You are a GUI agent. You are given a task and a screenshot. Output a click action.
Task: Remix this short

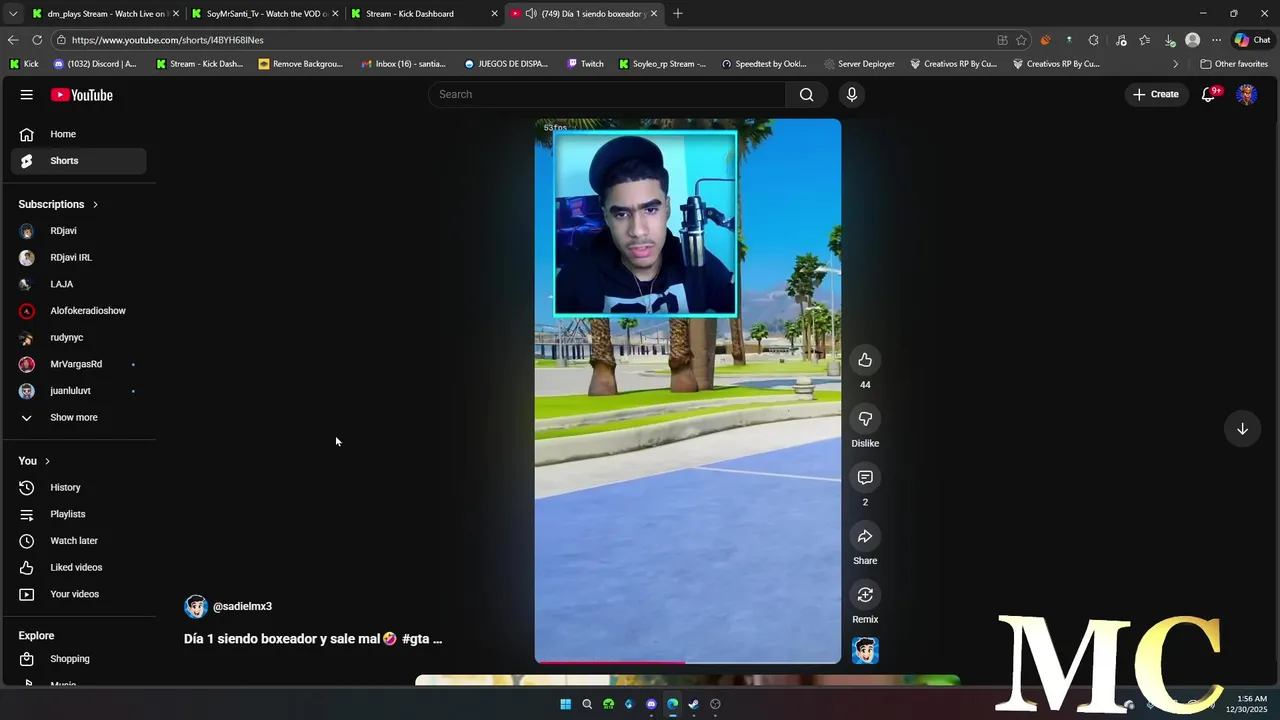865,595
